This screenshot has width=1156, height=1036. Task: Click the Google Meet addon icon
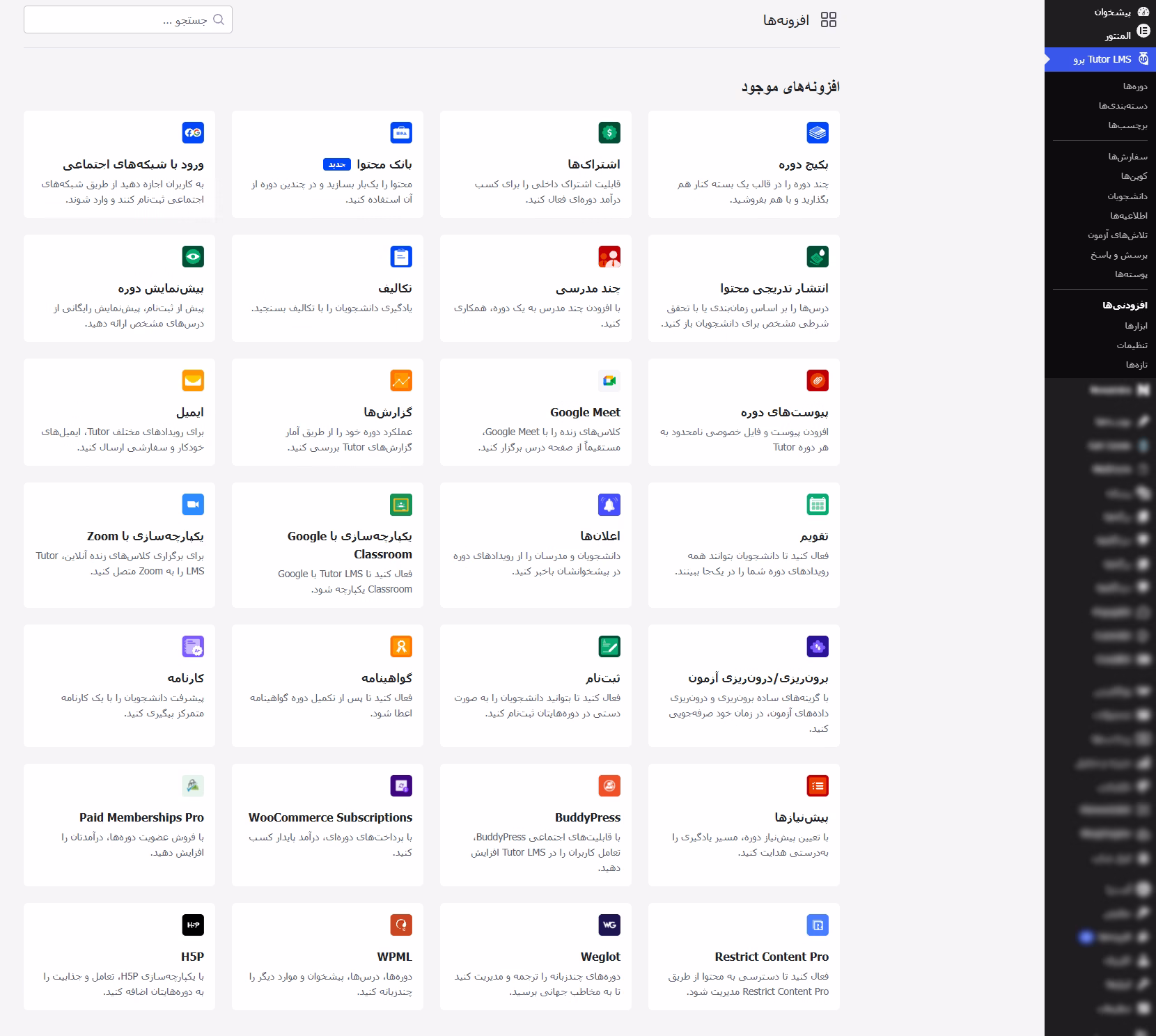coord(609,380)
